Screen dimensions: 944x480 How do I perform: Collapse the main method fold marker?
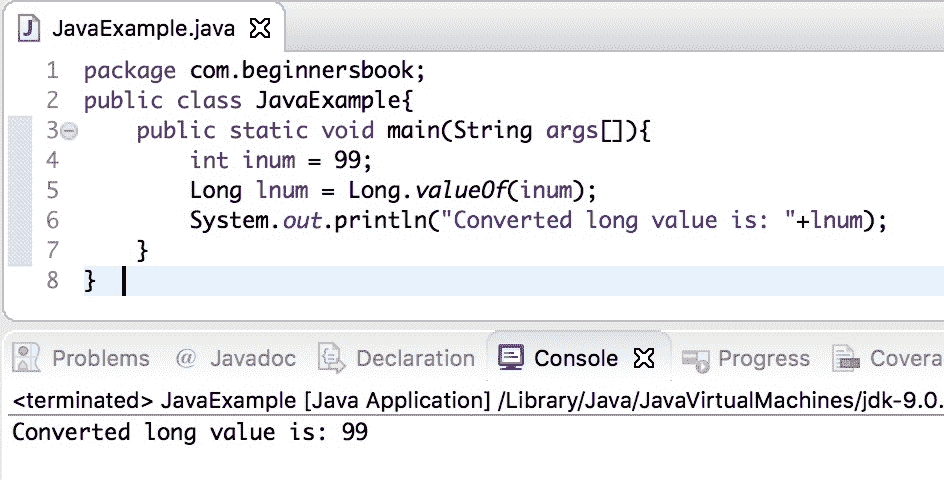69,131
